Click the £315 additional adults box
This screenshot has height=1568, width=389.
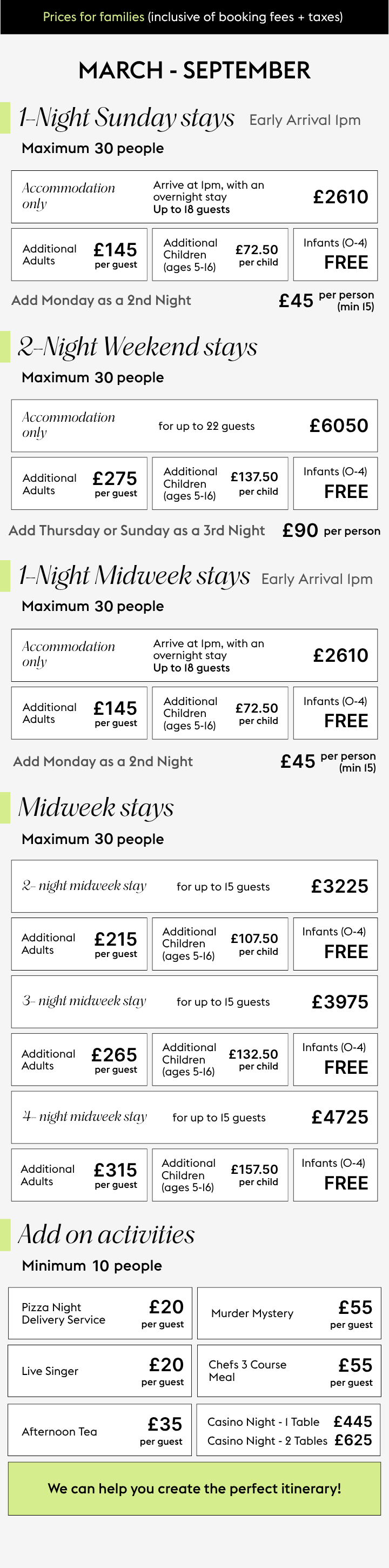[79, 1175]
